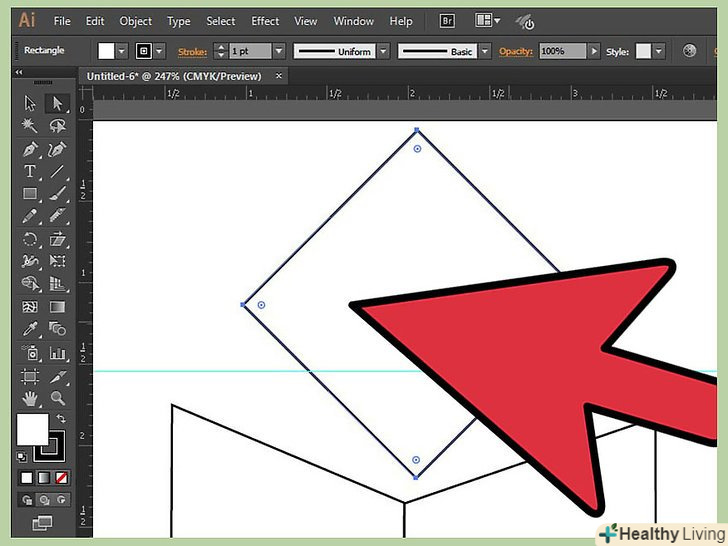The height and width of the screenshot is (546, 728).
Task: Click the Stroke panel link
Action: tap(194, 51)
